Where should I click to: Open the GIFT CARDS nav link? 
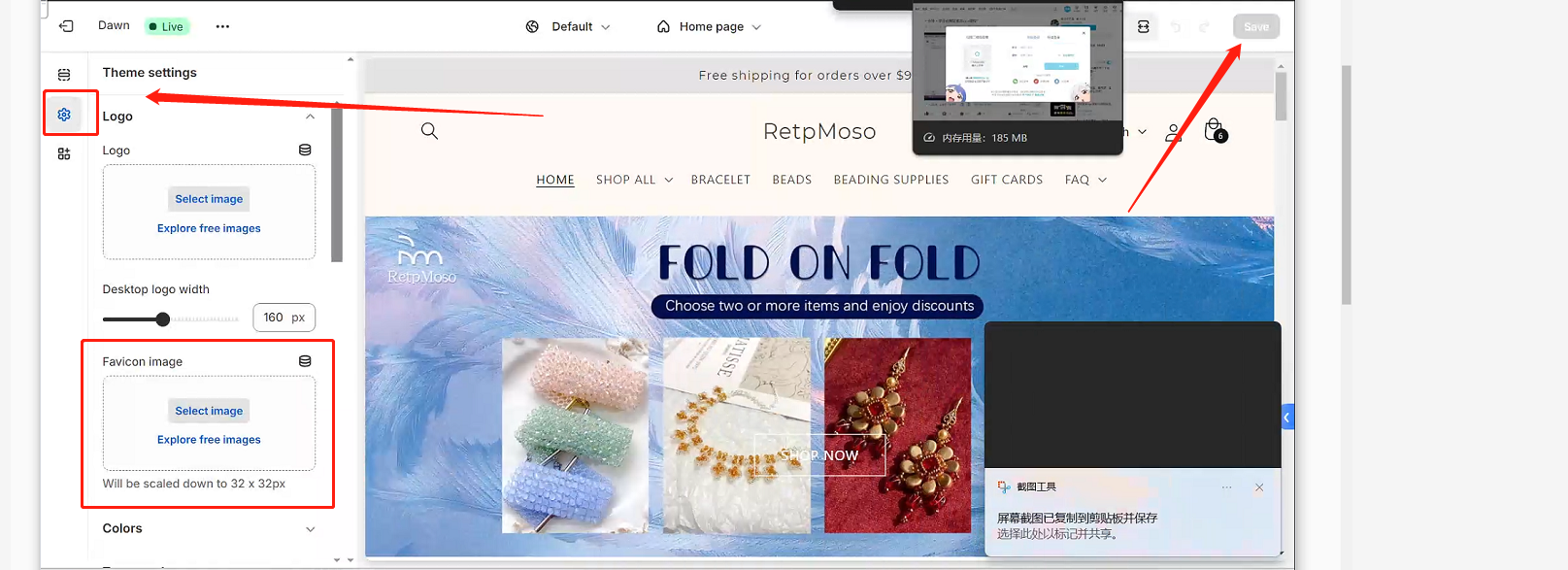tap(1007, 180)
